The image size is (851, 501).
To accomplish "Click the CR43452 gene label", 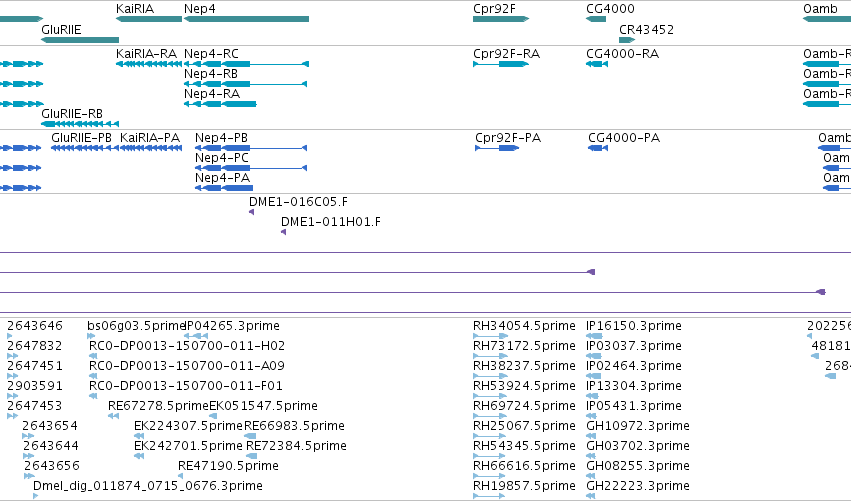I will tap(646, 29).
